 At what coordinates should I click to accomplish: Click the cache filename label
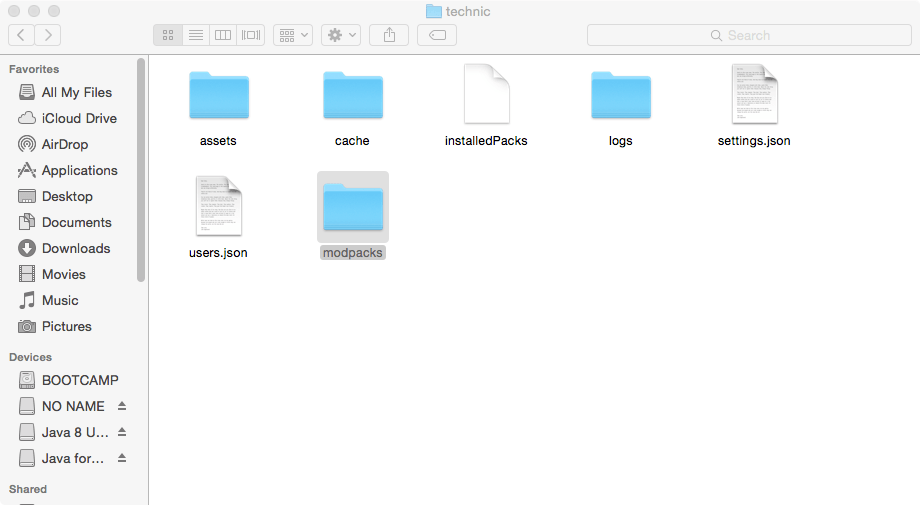[x=352, y=141]
